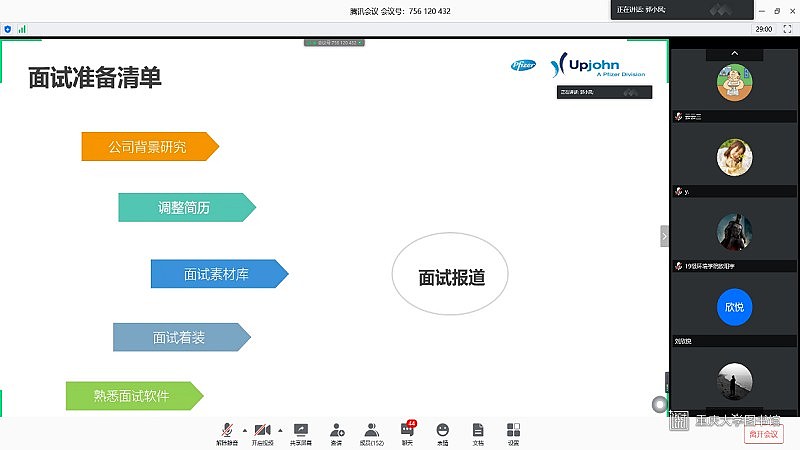The image size is (800, 450).
Task: Collapse participant sidebar with side arrow
Action: pyautogui.click(x=664, y=235)
